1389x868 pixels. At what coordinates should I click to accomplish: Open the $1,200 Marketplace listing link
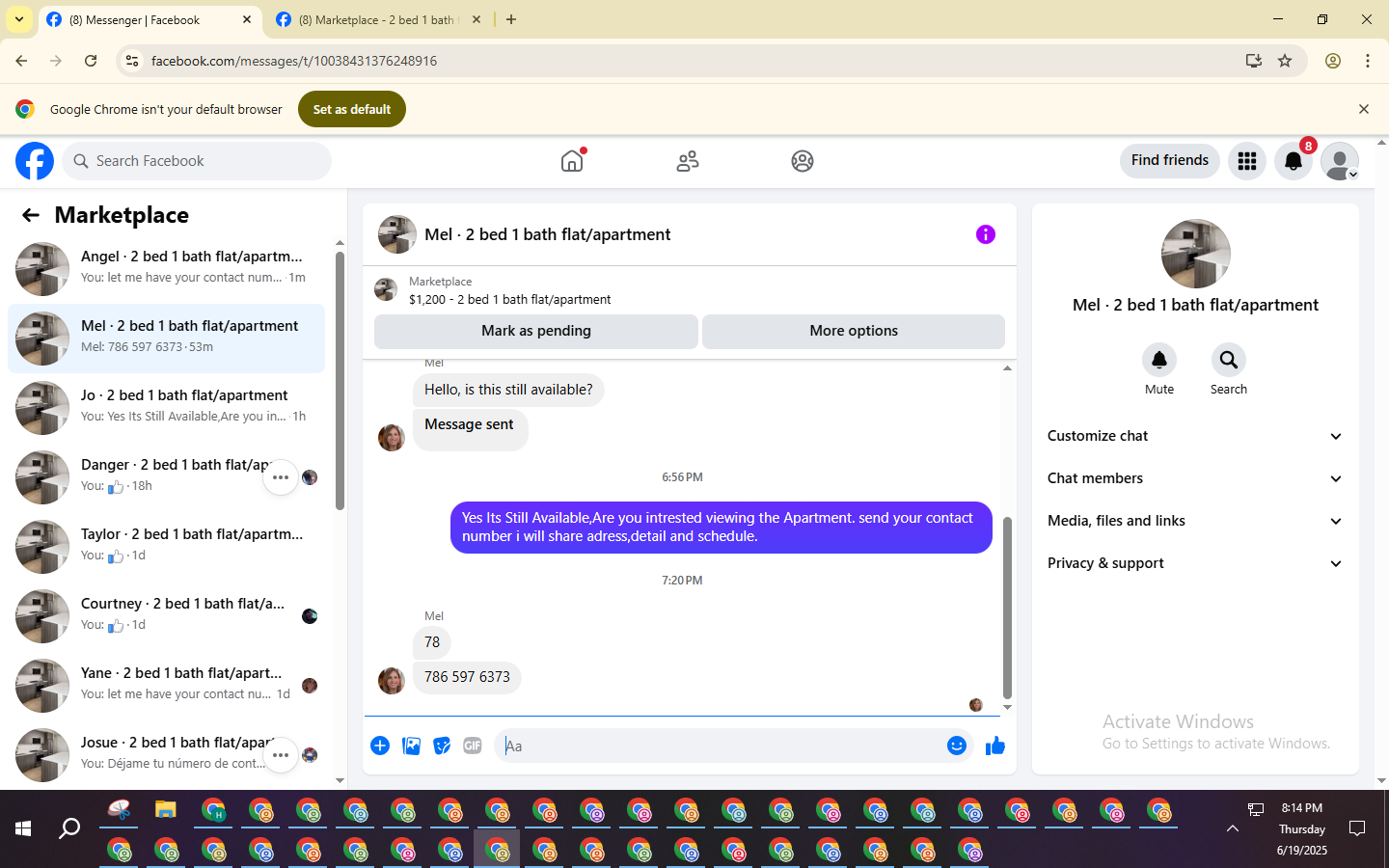coord(509,299)
